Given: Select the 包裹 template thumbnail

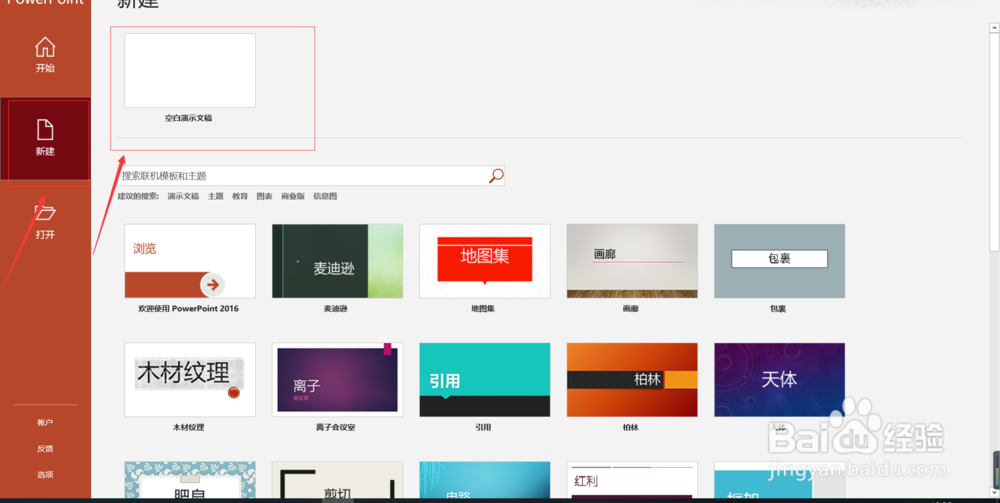Looking at the screenshot, I should pos(779,261).
